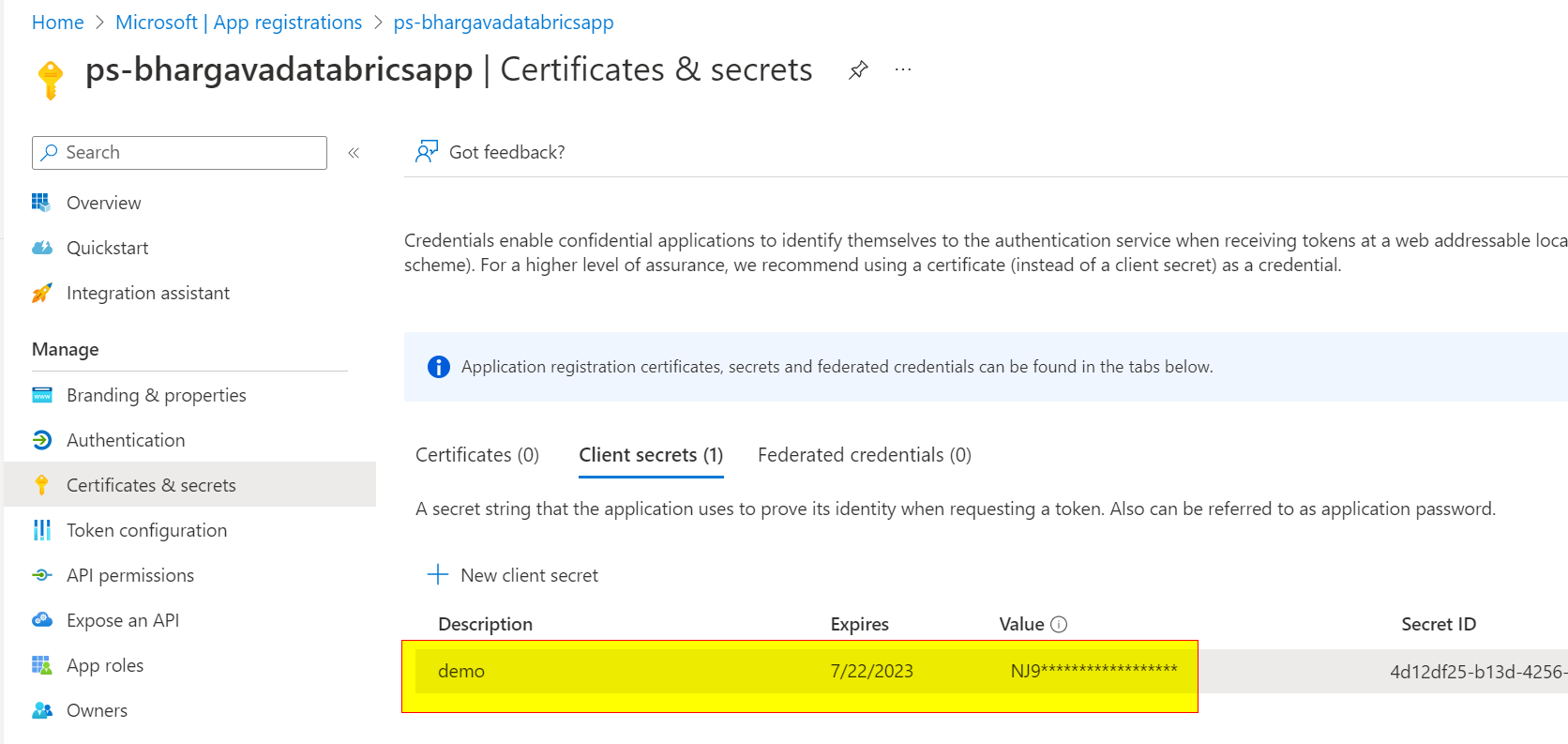Screen dimensions: 1568x744
Task: Click the Search box in the sidebar
Action: pos(179,153)
